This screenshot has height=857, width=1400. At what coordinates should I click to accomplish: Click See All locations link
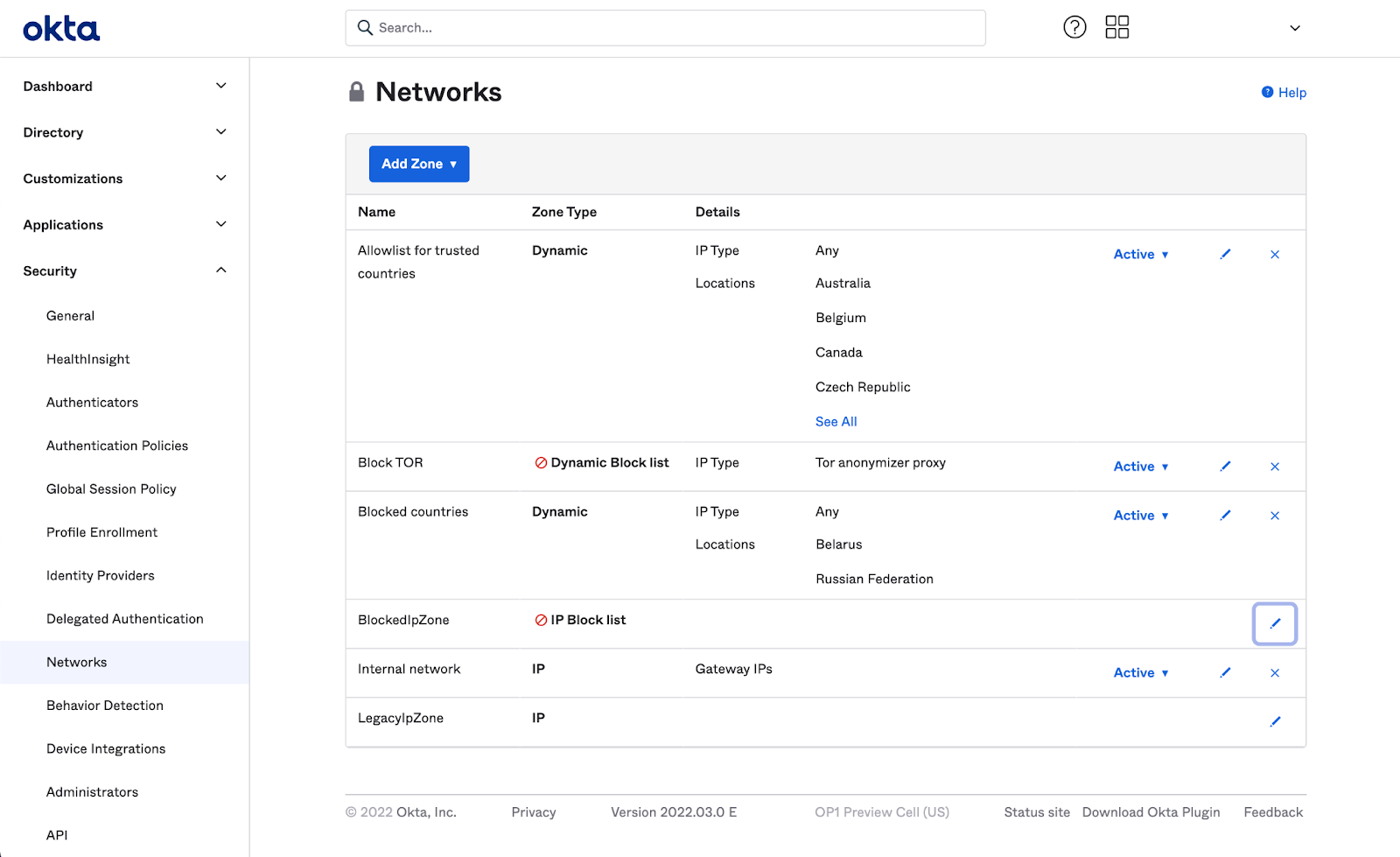coord(836,422)
